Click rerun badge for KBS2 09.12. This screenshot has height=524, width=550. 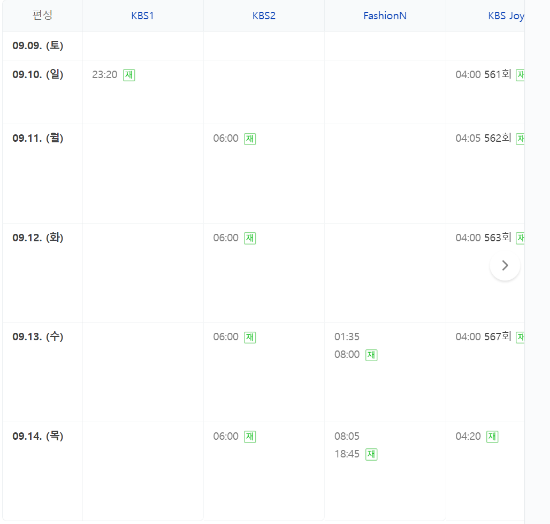250,238
